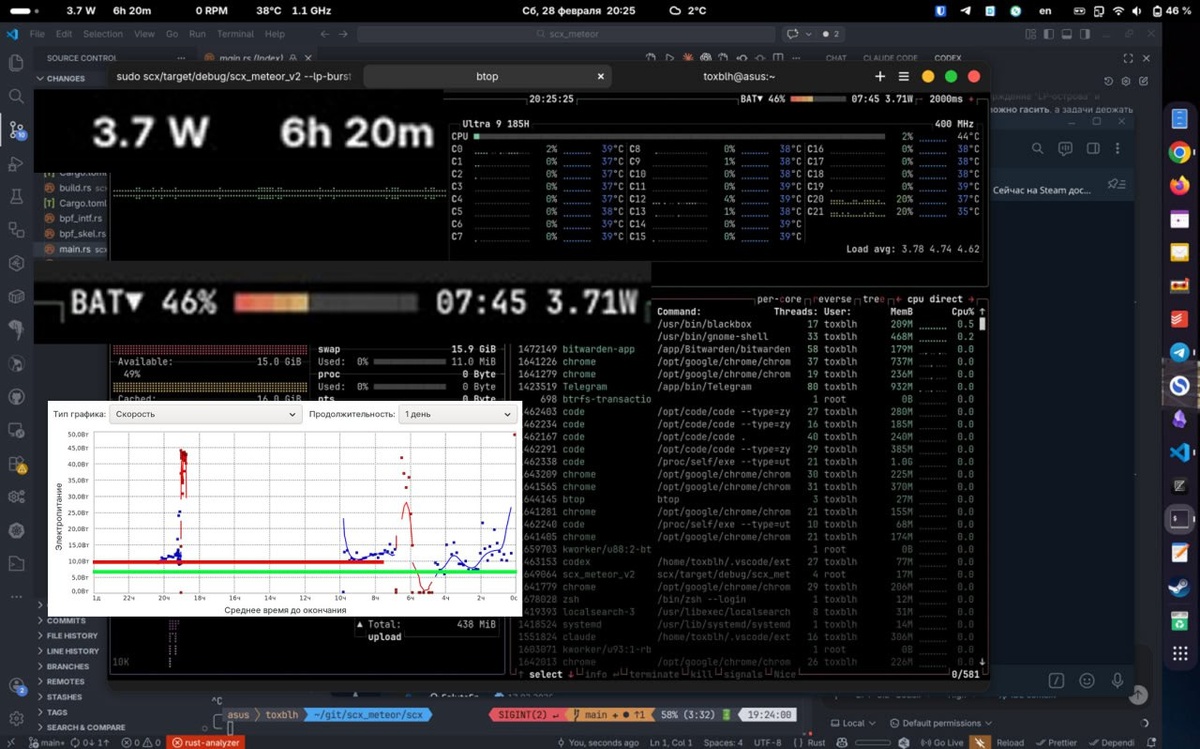The width and height of the screenshot is (1200, 749).
Task: Open VS Code Accounts icon
Action: (x=16, y=689)
